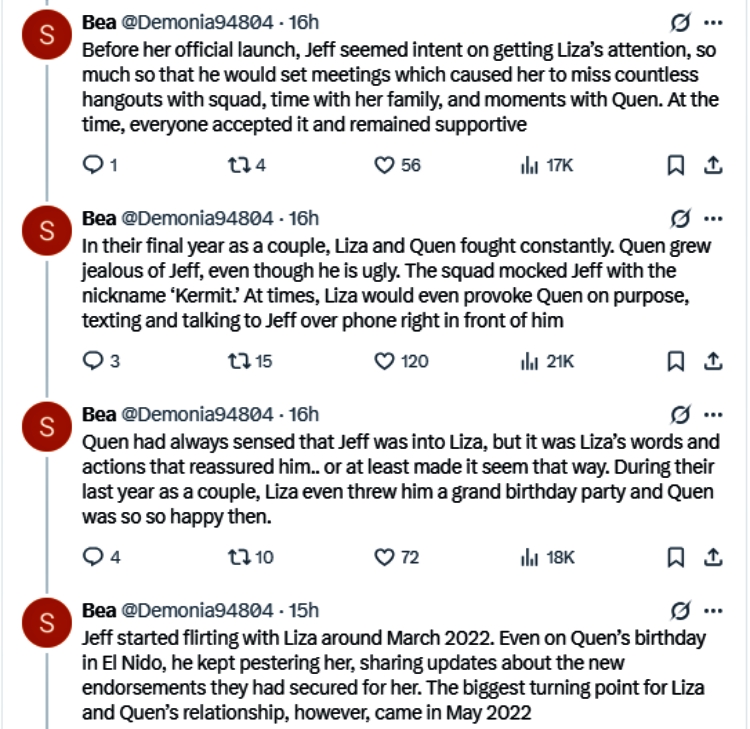Open the @Demonia94804 profile from the last tweet

coord(197,610)
